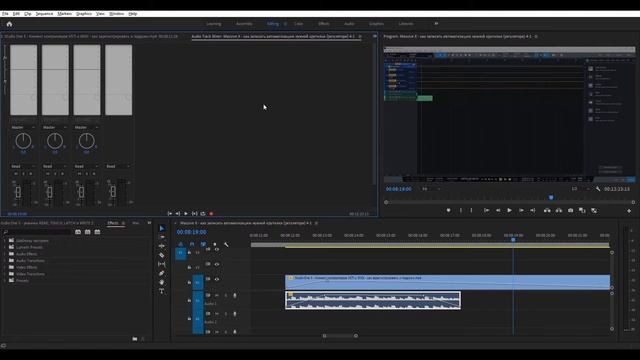Image resolution: width=640 pixels, height=360 pixels.
Task: Click first channel volume fader
Action: [18, 191]
